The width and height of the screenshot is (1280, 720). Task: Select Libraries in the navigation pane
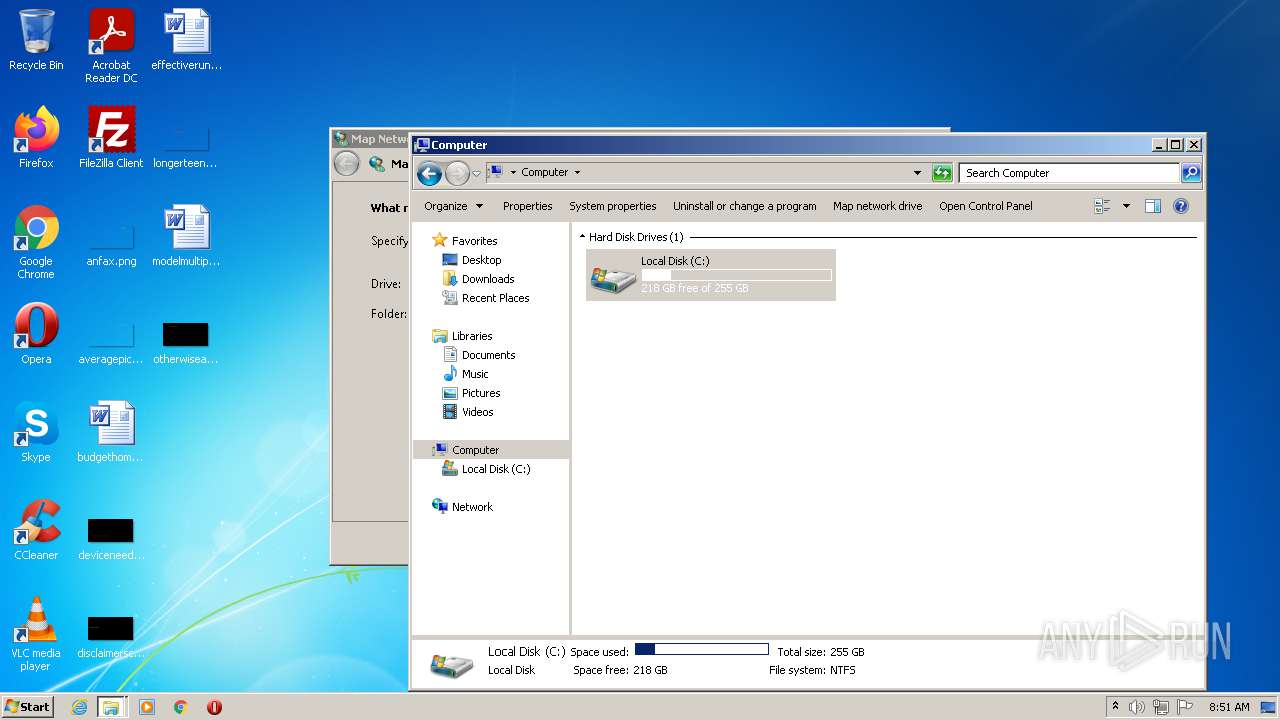click(471, 336)
